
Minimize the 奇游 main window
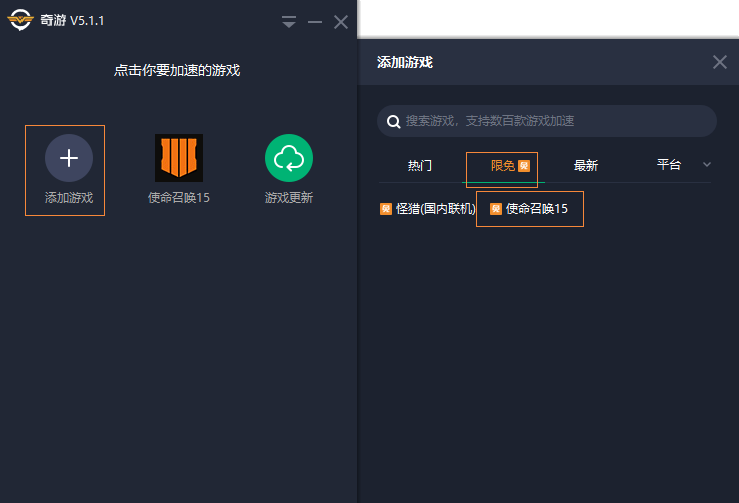(315, 22)
